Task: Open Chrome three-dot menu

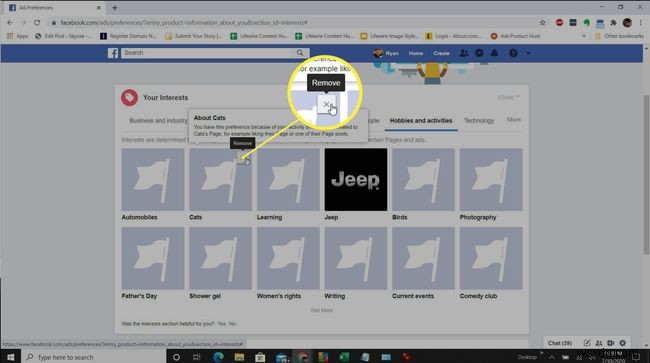Action: click(x=641, y=22)
